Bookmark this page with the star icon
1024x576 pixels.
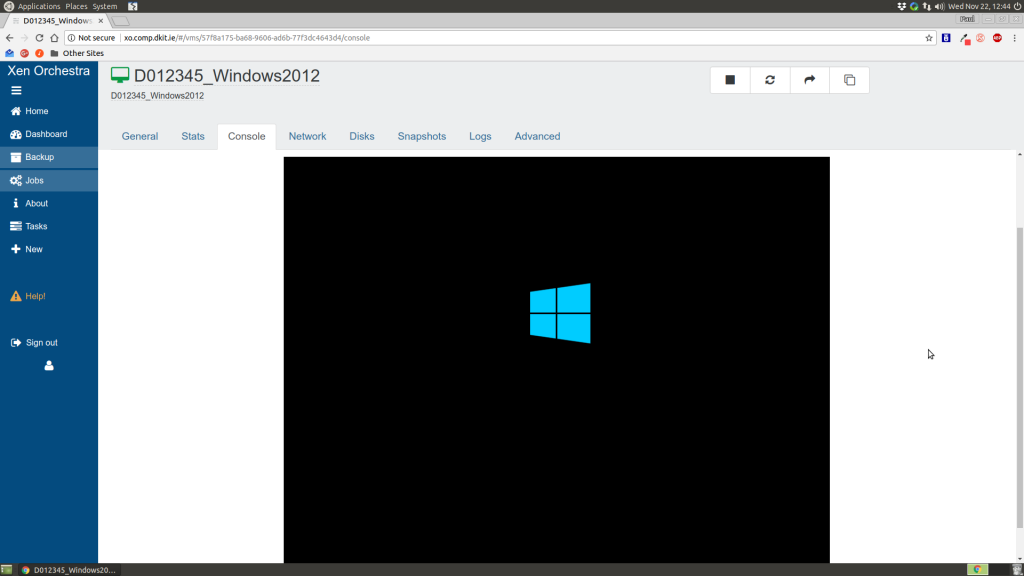coord(929,38)
